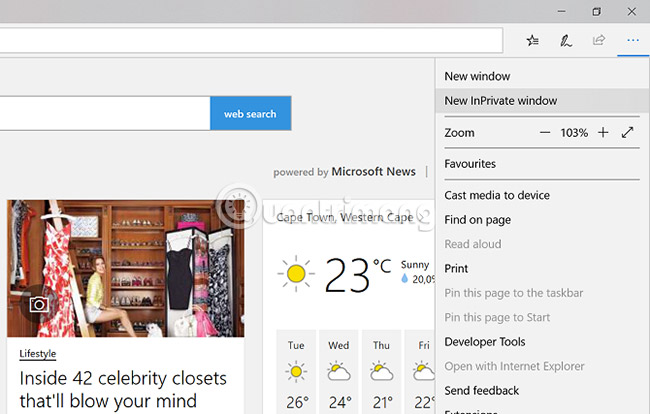Screen dimensions: 650x414
Task: Select the Thu forecast card
Action: coord(381,372)
